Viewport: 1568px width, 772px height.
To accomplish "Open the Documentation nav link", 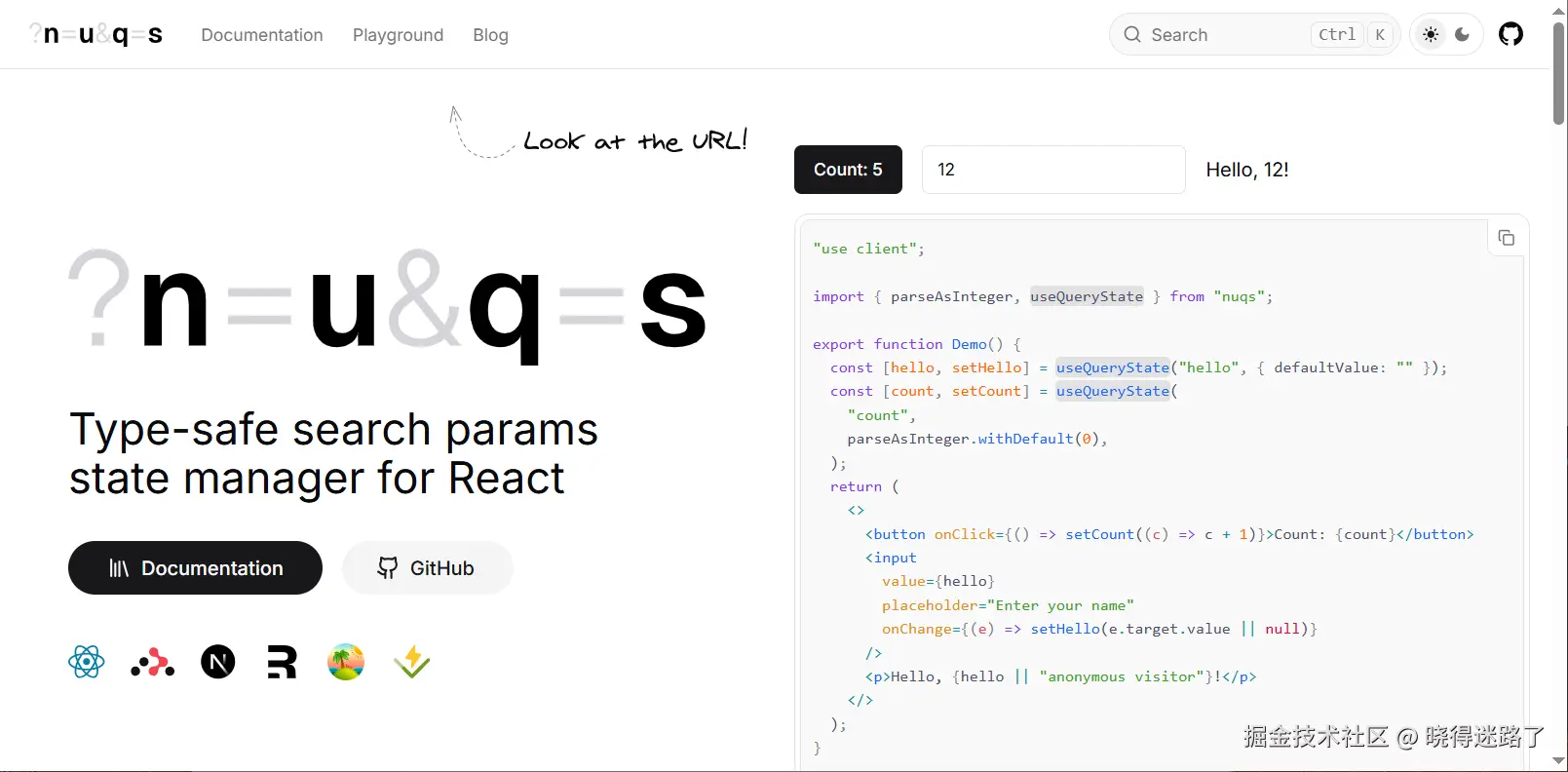I will 262,35.
